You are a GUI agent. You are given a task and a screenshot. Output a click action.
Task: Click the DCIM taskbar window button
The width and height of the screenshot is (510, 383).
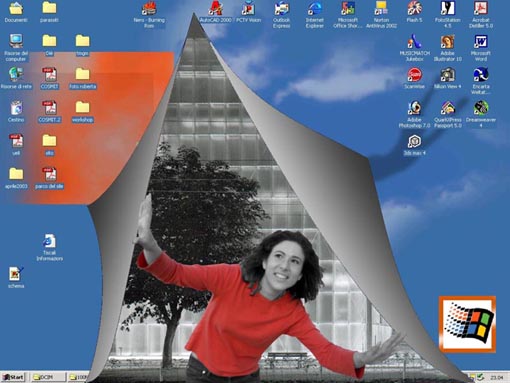coord(47,377)
